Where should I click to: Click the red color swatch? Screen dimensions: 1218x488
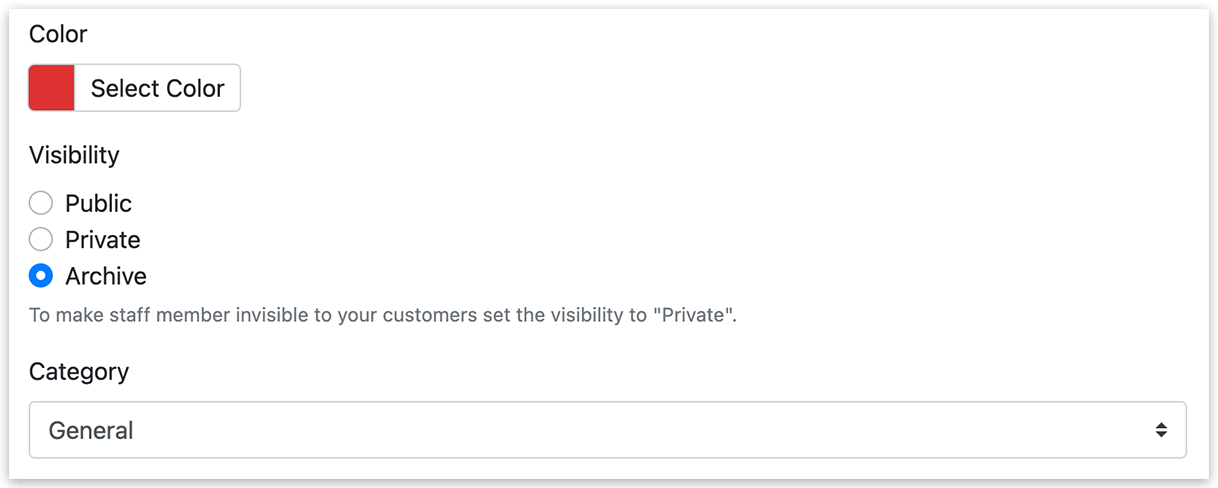(x=52, y=88)
